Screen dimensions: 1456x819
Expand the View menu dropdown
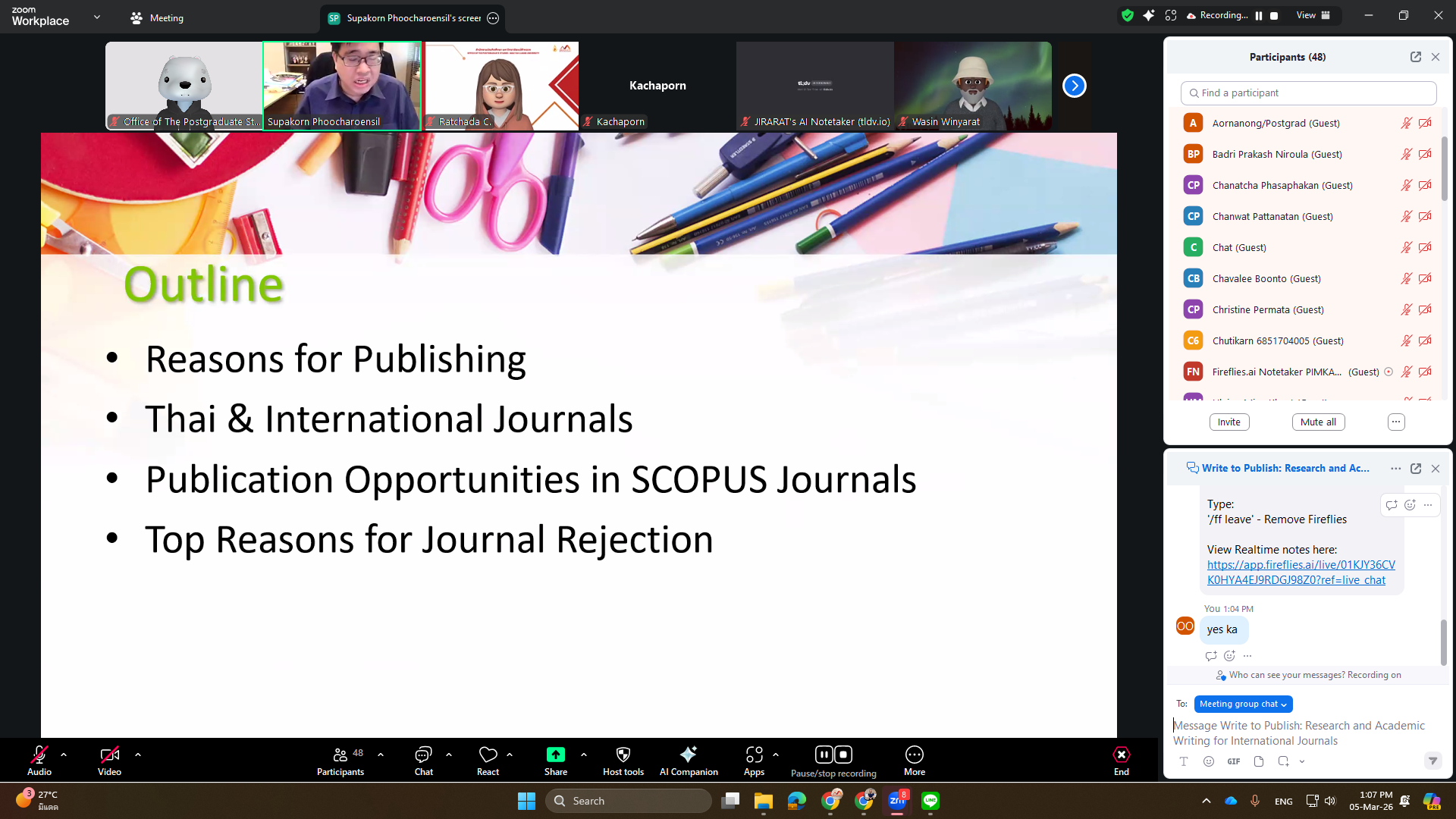pos(1312,15)
